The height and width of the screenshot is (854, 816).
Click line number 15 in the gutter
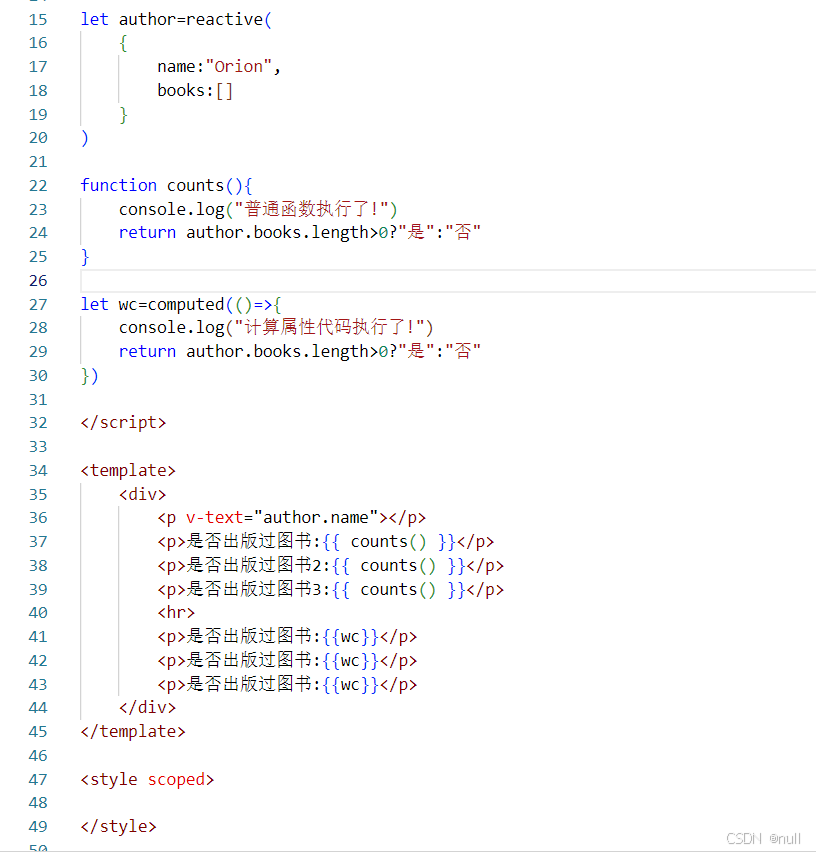click(38, 20)
